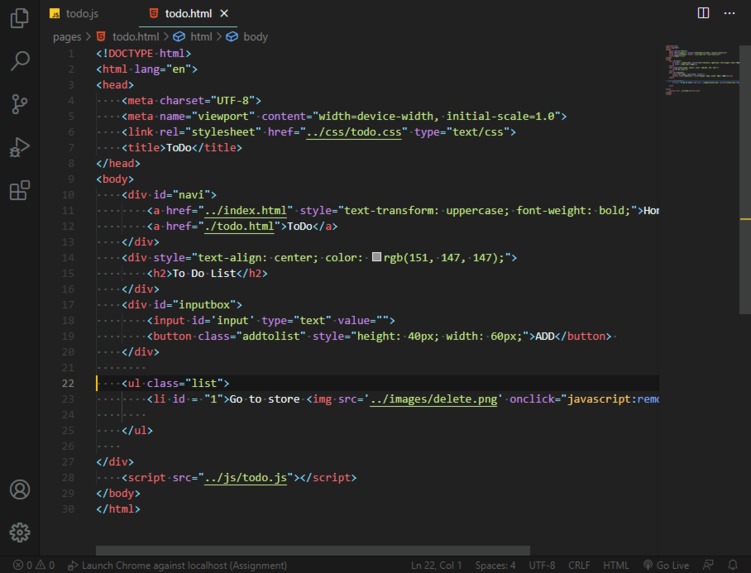Click the meta name="viewport" line
This screenshot has height=573, width=751.
pyautogui.click(x=344, y=116)
